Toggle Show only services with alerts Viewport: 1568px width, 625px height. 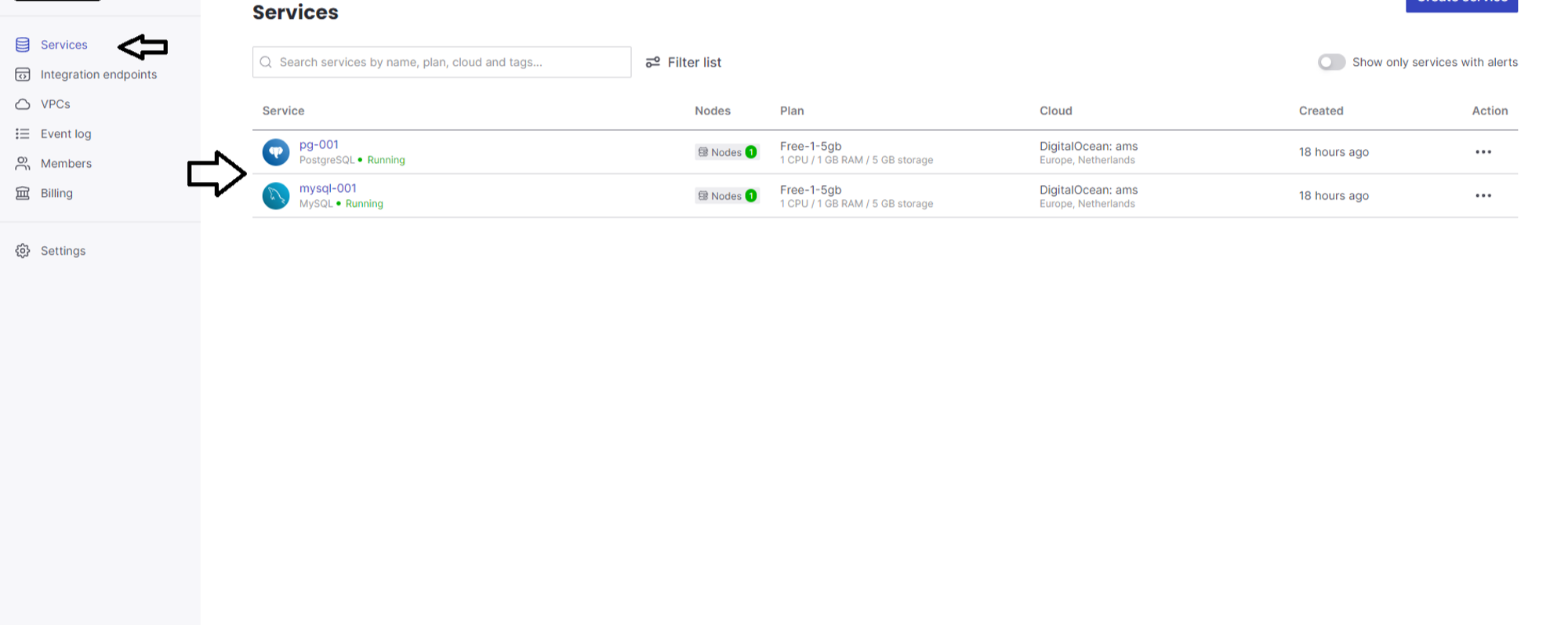(x=1331, y=62)
